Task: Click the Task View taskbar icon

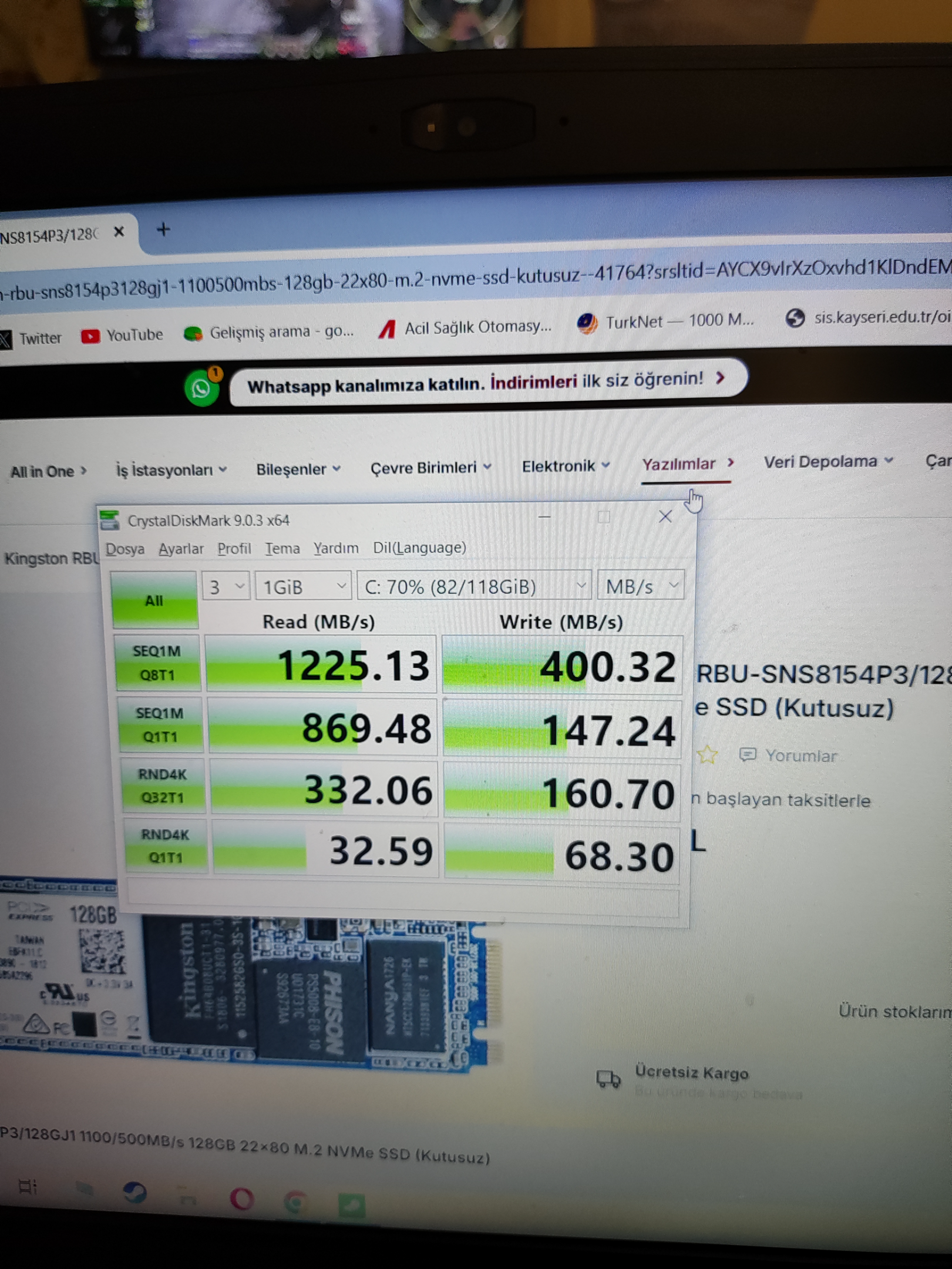Action: pyautogui.click(x=27, y=1186)
